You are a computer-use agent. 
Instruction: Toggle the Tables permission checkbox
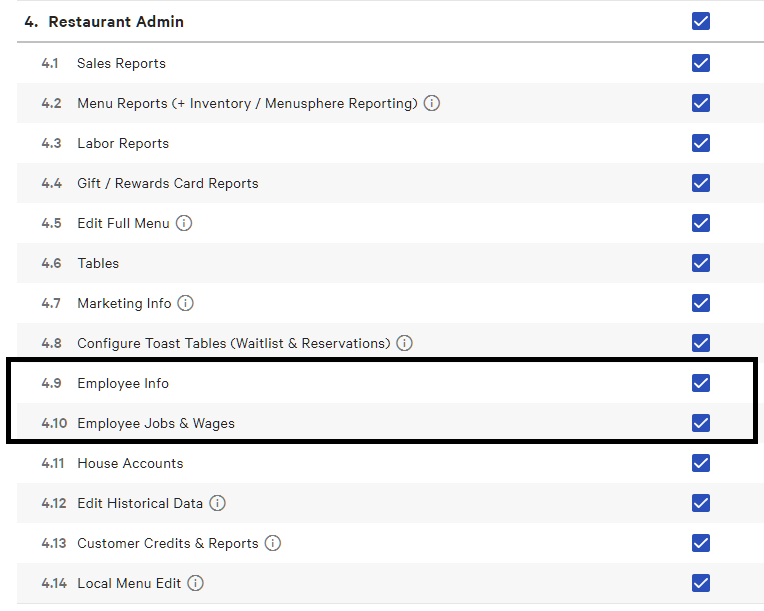[701, 263]
